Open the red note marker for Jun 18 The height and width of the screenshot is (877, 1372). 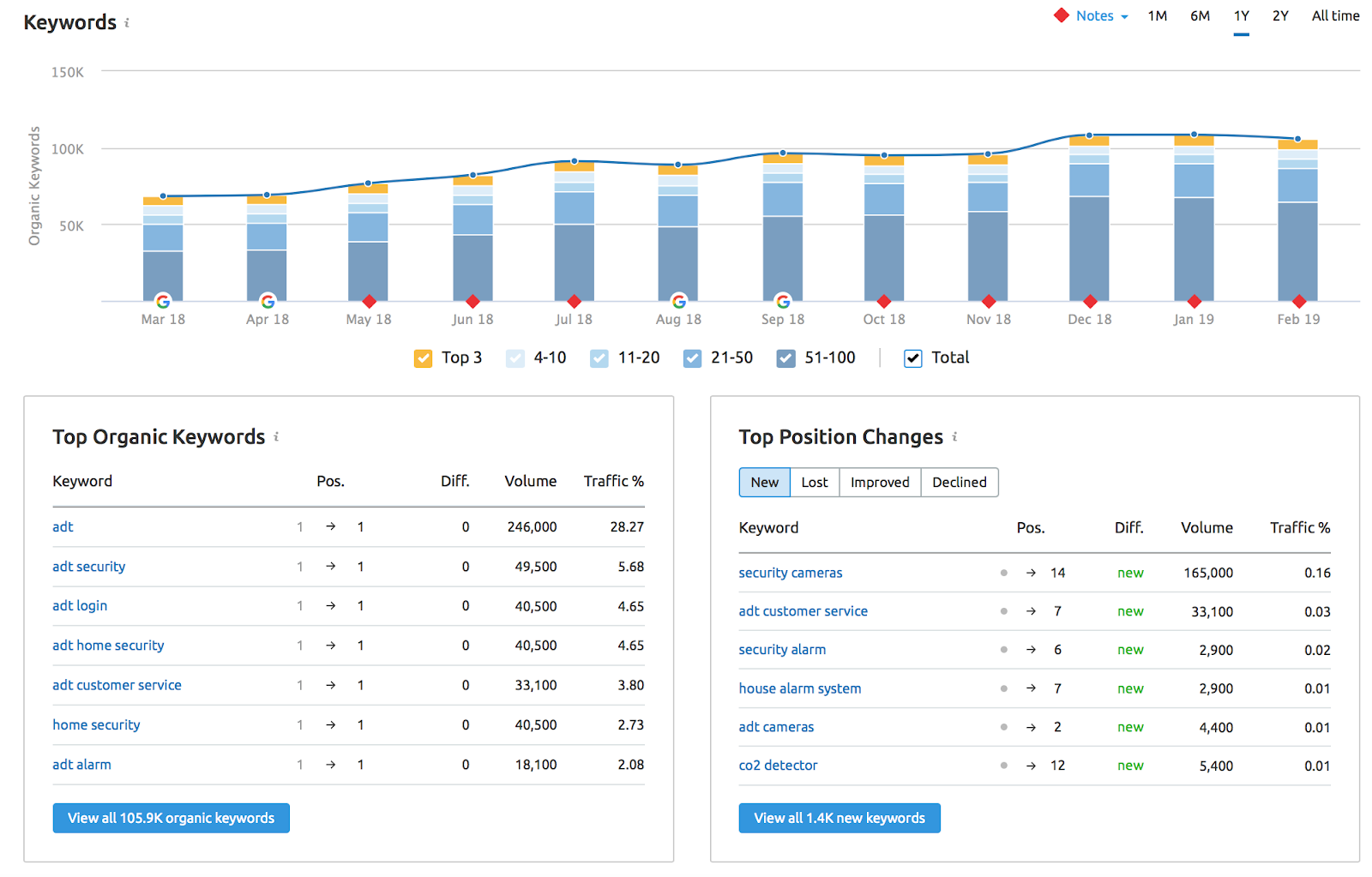(x=472, y=301)
